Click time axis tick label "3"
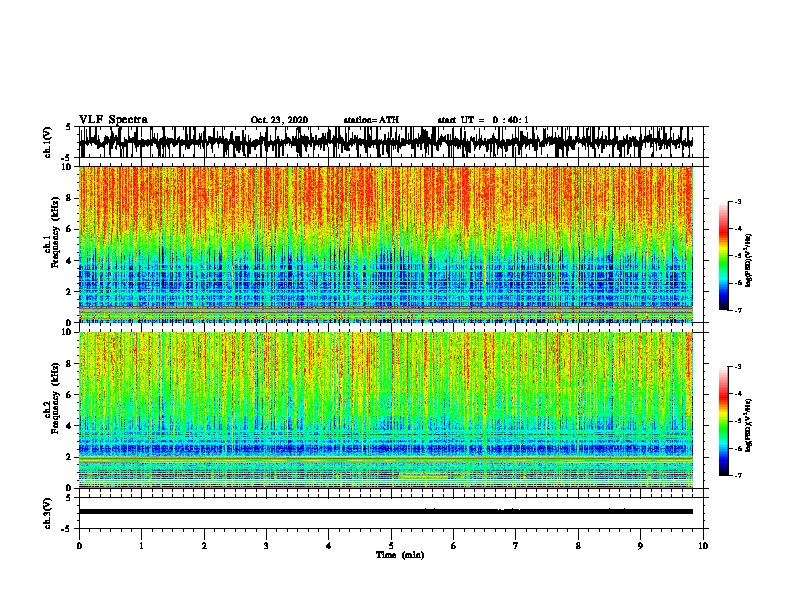Image resolution: width=792 pixels, height=612 pixels. pyautogui.click(x=266, y=546)
